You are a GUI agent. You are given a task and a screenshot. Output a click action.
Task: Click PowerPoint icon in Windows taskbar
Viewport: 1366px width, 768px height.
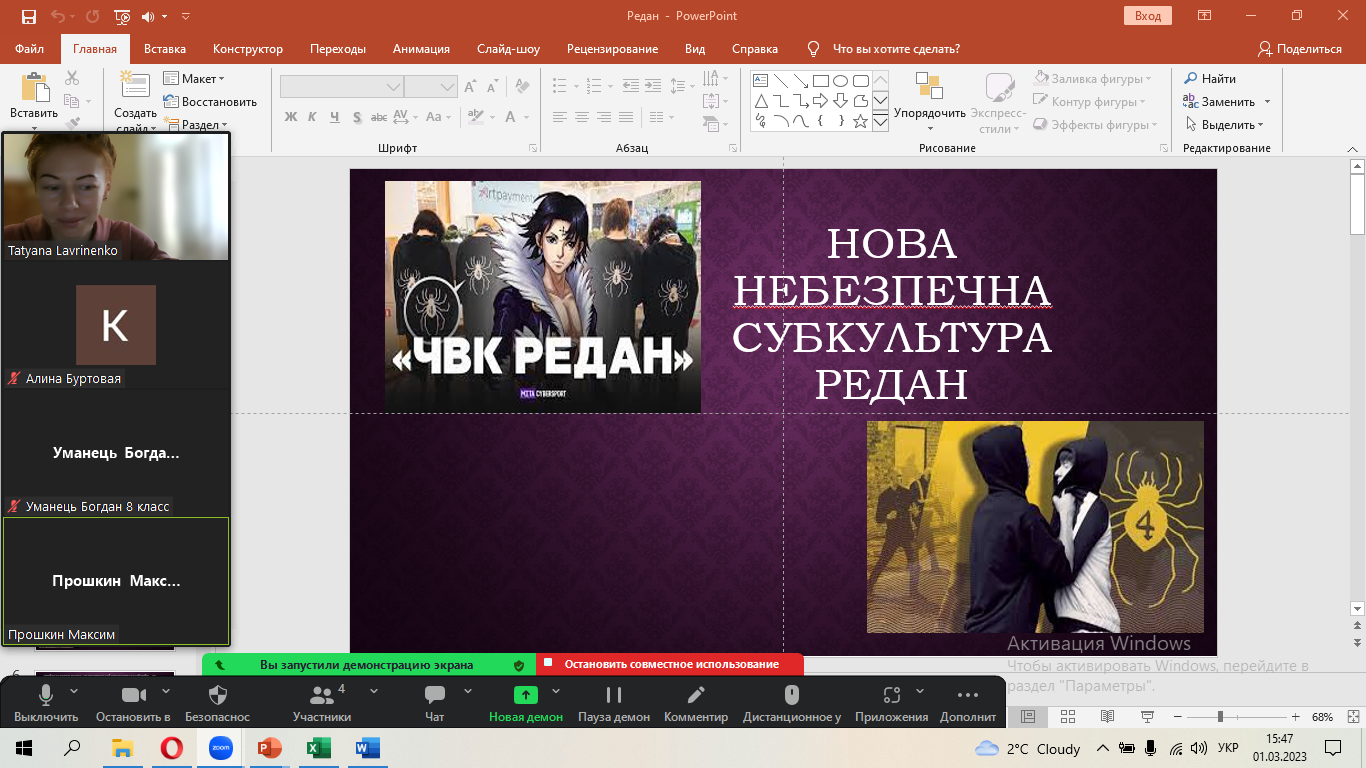point(269,748)
